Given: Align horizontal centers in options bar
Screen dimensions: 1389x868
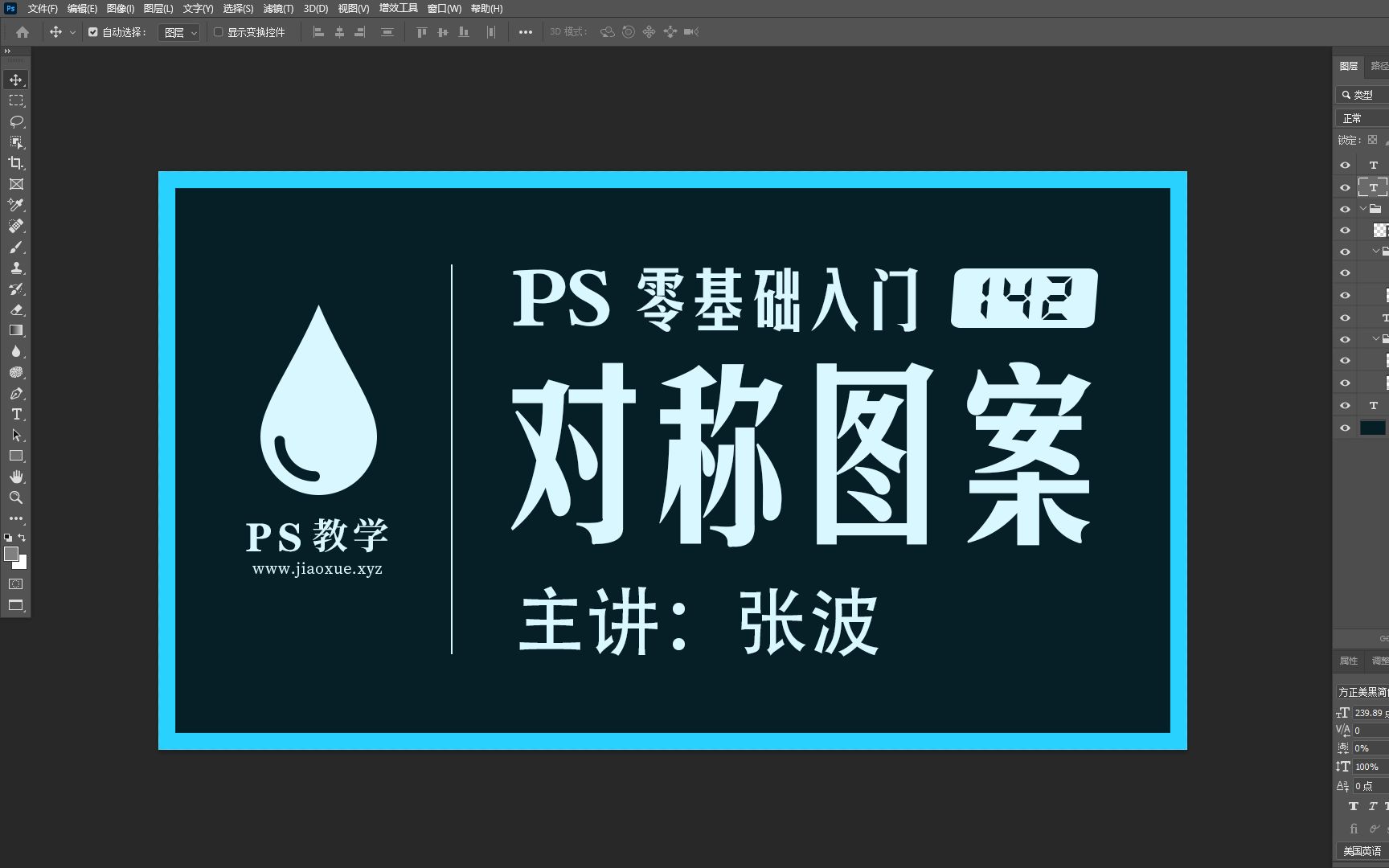Looking at the screenshot, I should [x=339, y=32].
